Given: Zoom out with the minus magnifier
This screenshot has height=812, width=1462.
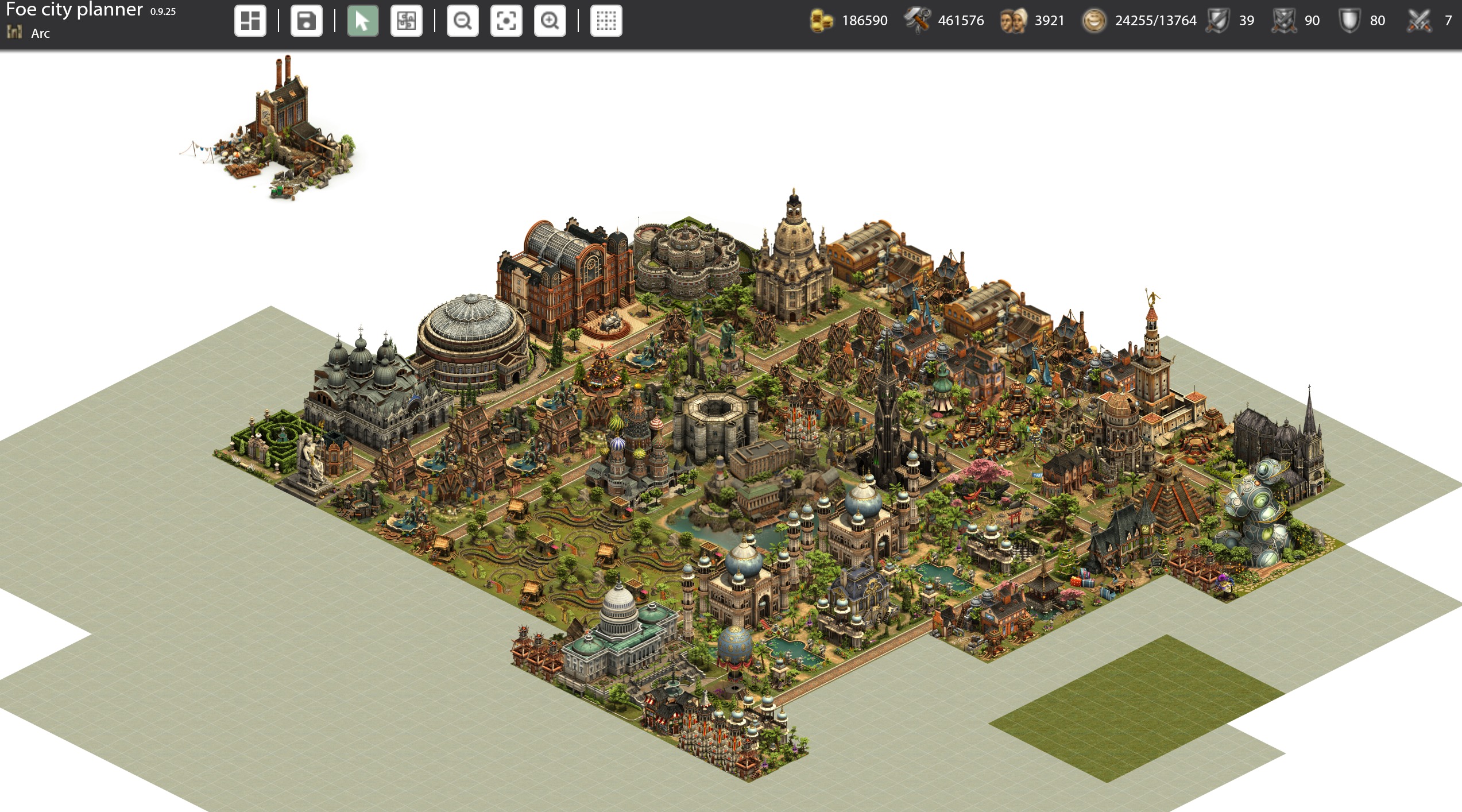Looking at the screenshot, I should (x=462, y=21).
